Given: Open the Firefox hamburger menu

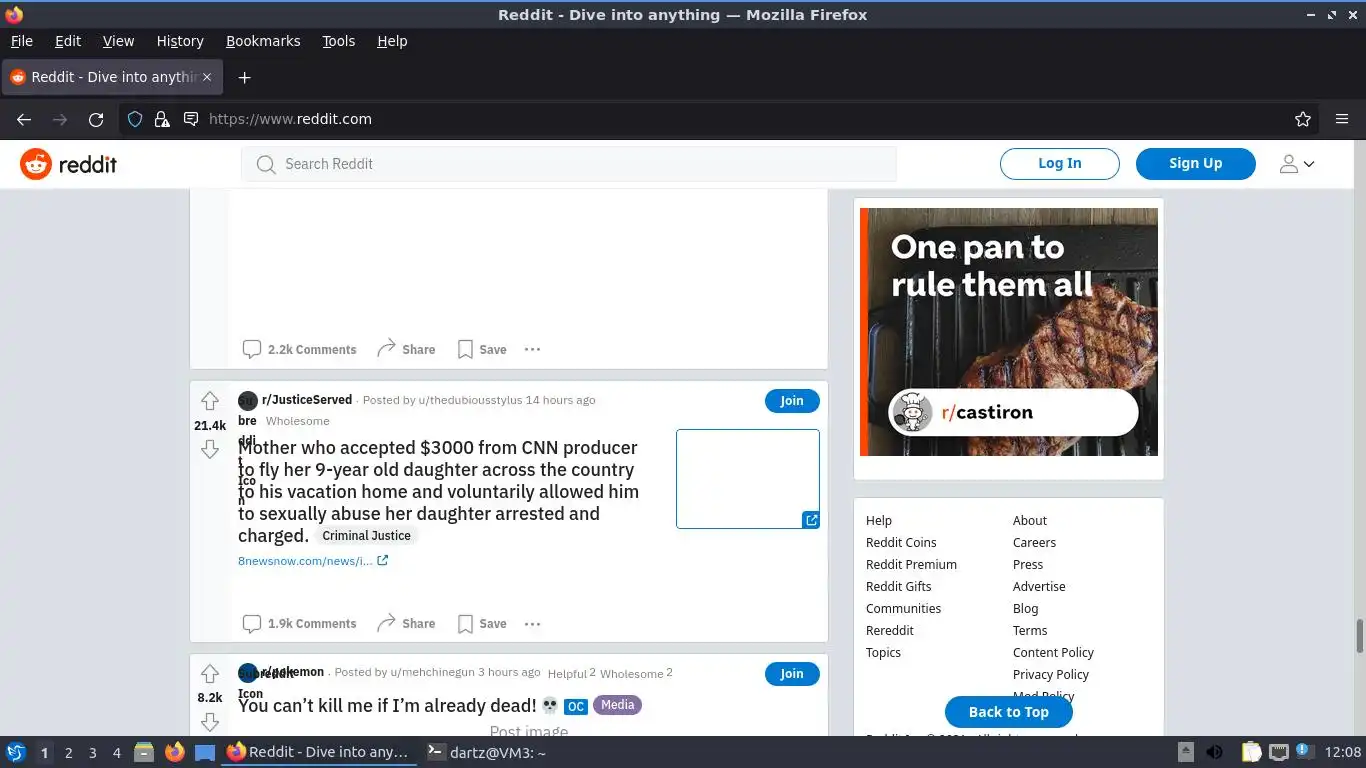Looking at the screenshot, I should coord(1342,119).
